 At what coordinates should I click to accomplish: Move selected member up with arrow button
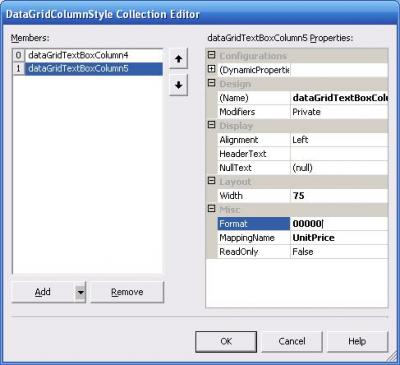[x=179, y=59]
